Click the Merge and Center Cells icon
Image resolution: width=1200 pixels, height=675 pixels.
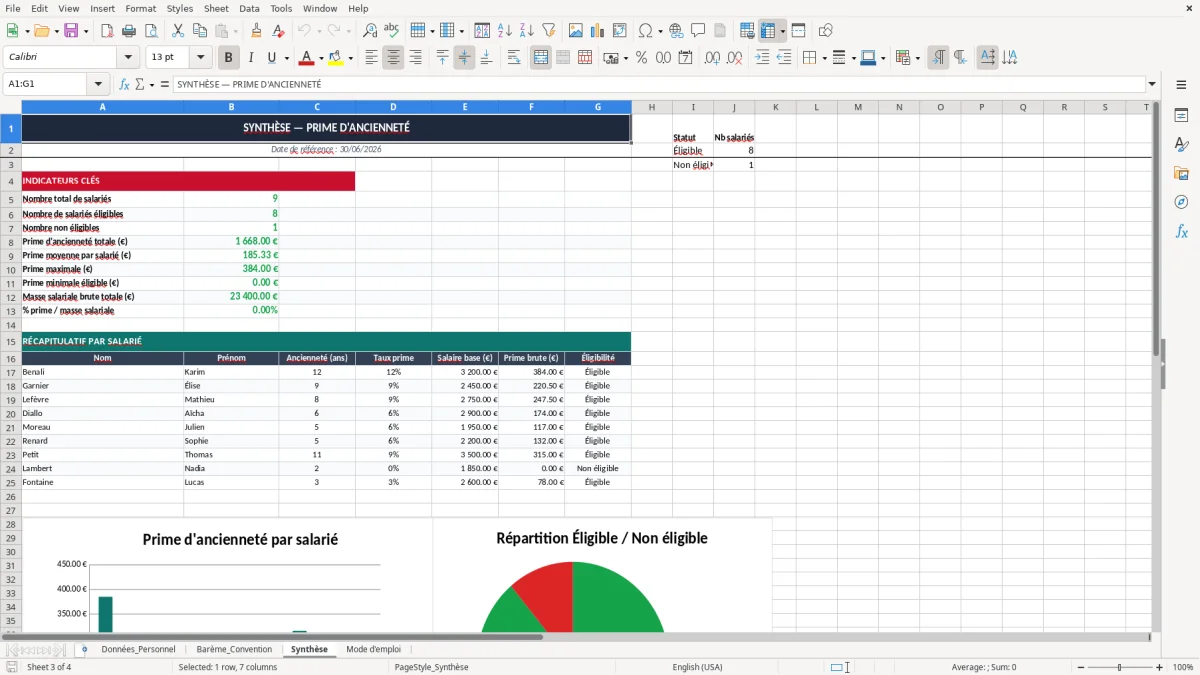[541, 58]
